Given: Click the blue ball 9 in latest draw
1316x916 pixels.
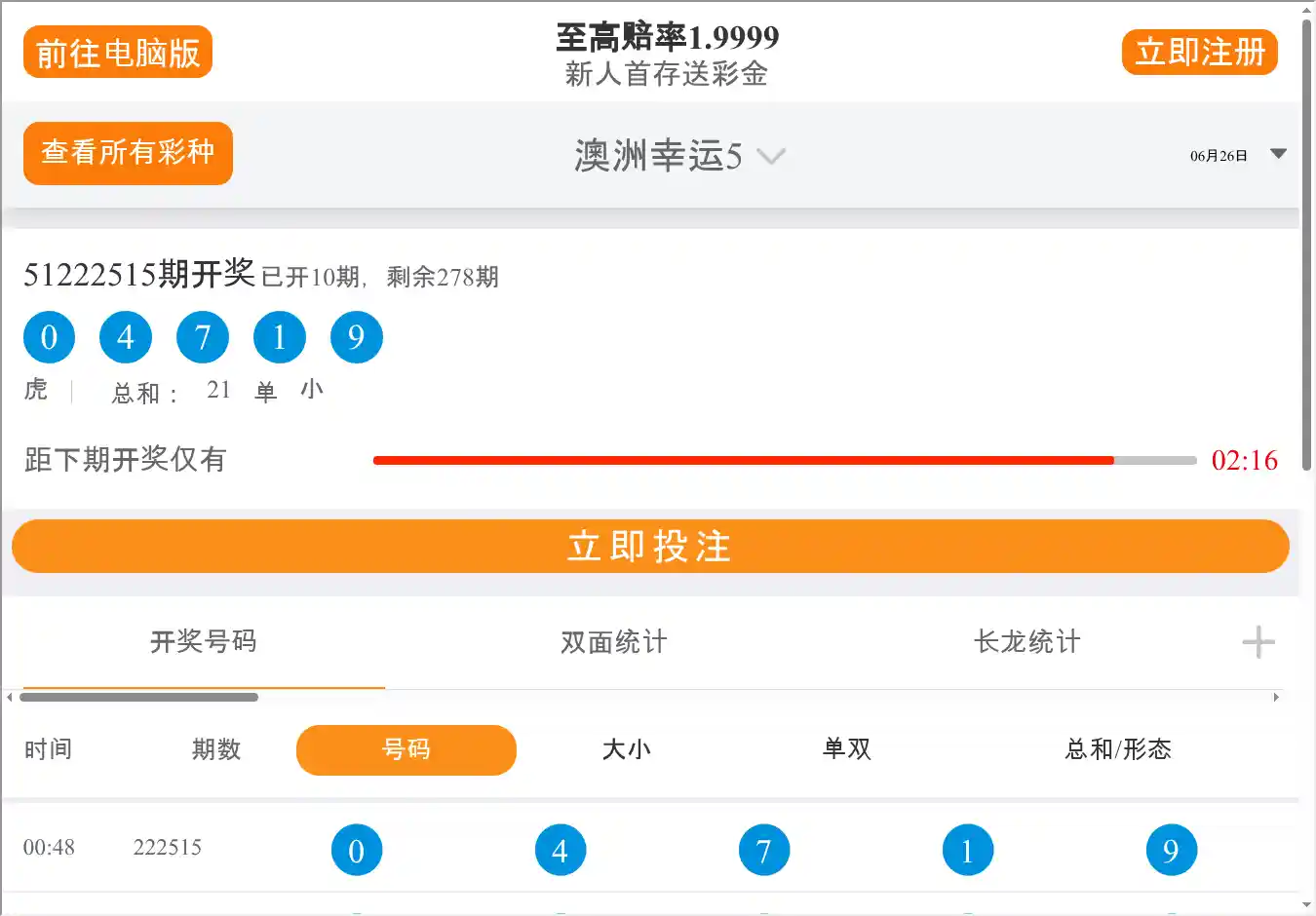Looking at the screenshot, I should (356, 337).
